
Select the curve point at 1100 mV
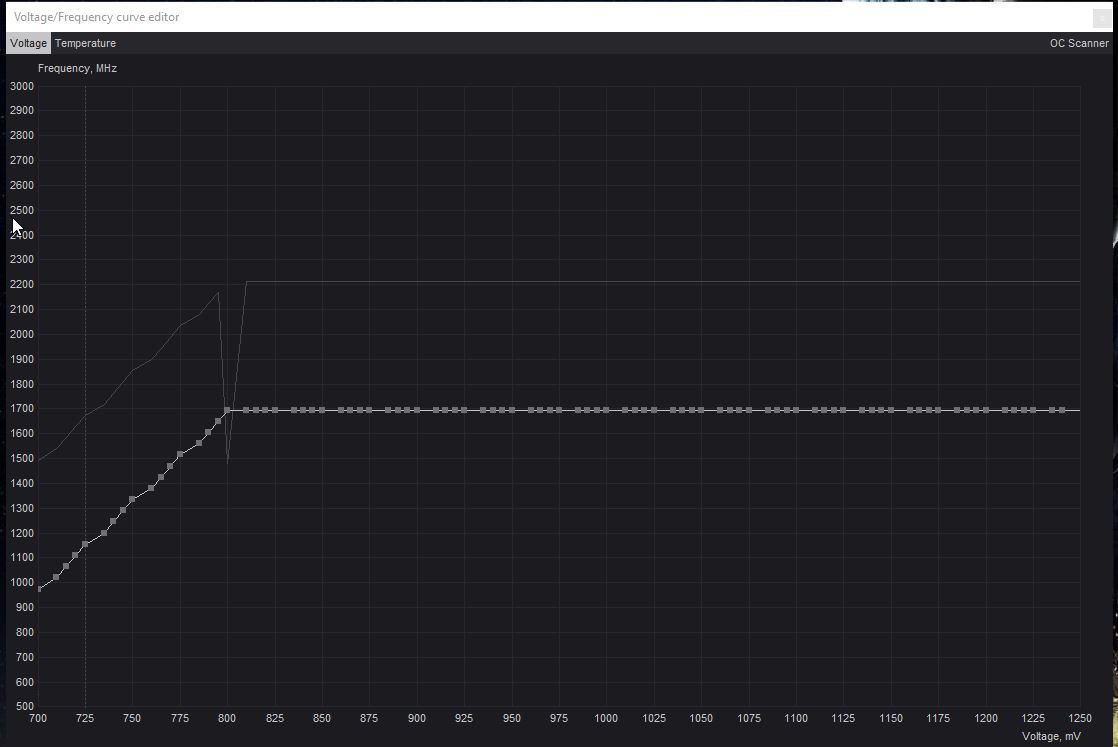point(796,411)
